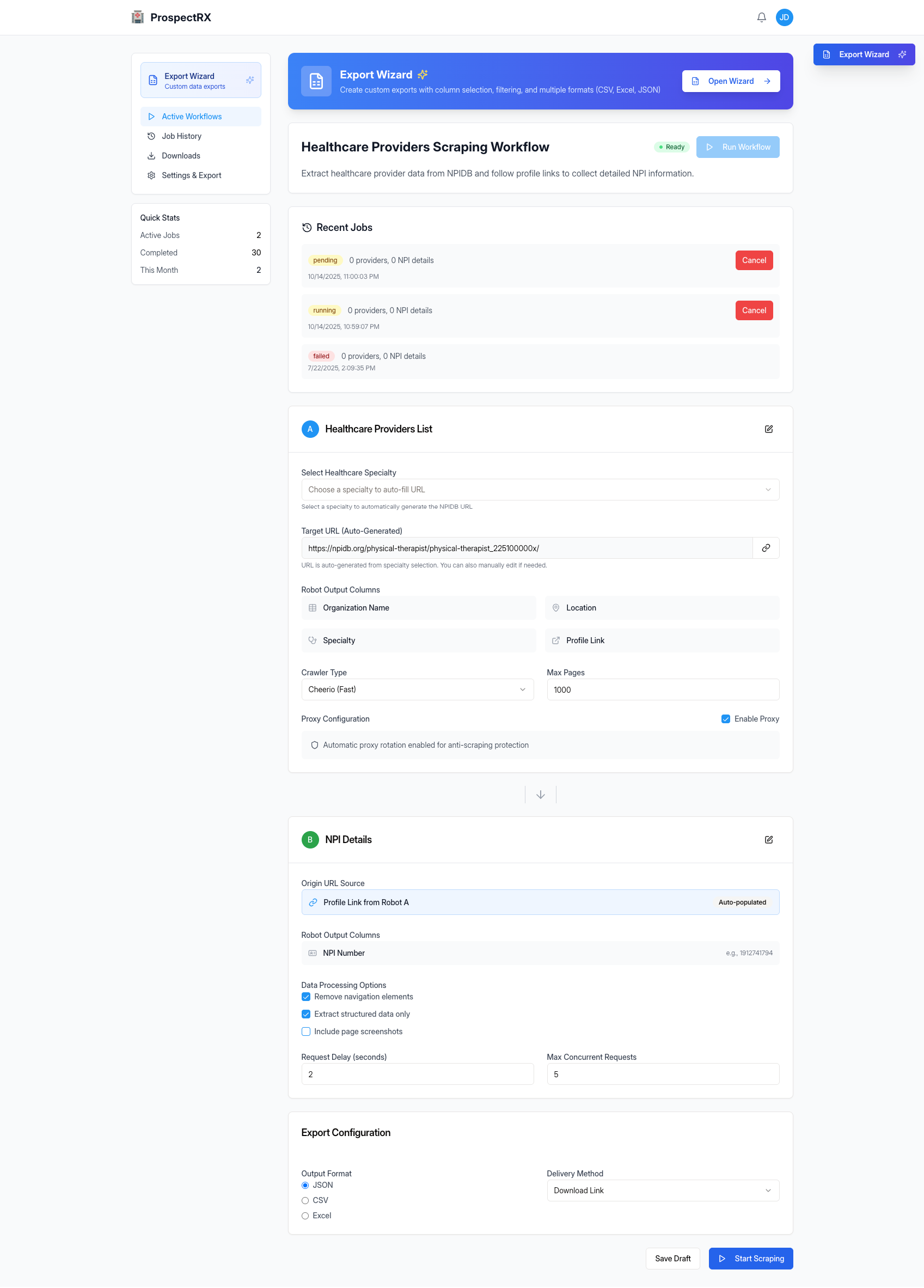Open the Crawler Type dropdown

(418, 689)
